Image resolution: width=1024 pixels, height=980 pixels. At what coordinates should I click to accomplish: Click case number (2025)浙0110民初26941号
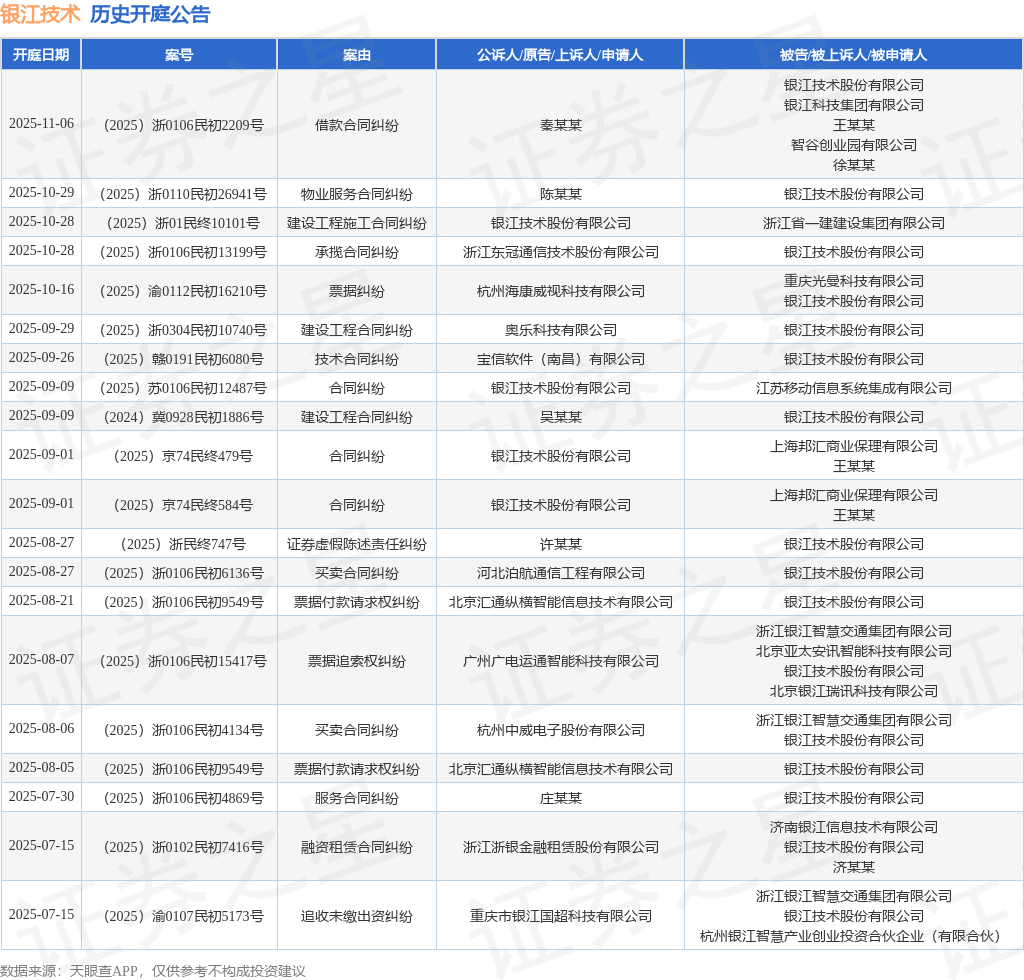click(184, 195)
